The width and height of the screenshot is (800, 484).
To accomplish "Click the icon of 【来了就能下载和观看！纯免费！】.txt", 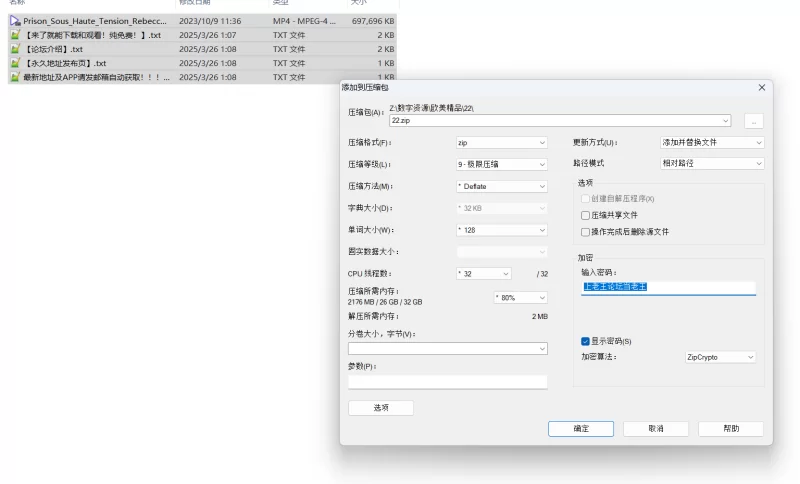I will tap(15, 35).
